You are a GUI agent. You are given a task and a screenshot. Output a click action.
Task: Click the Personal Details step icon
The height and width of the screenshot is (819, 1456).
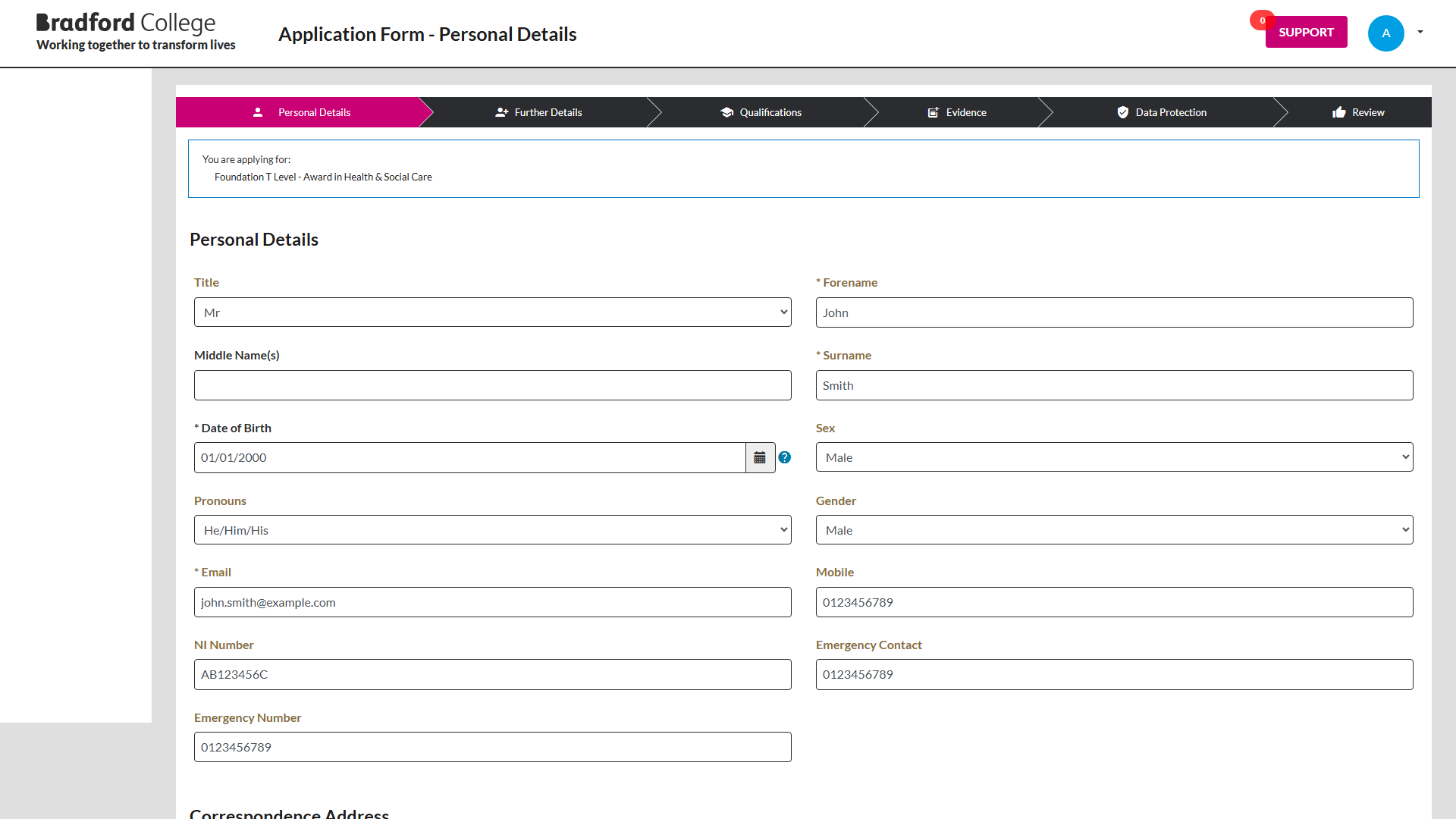point(258,112)
